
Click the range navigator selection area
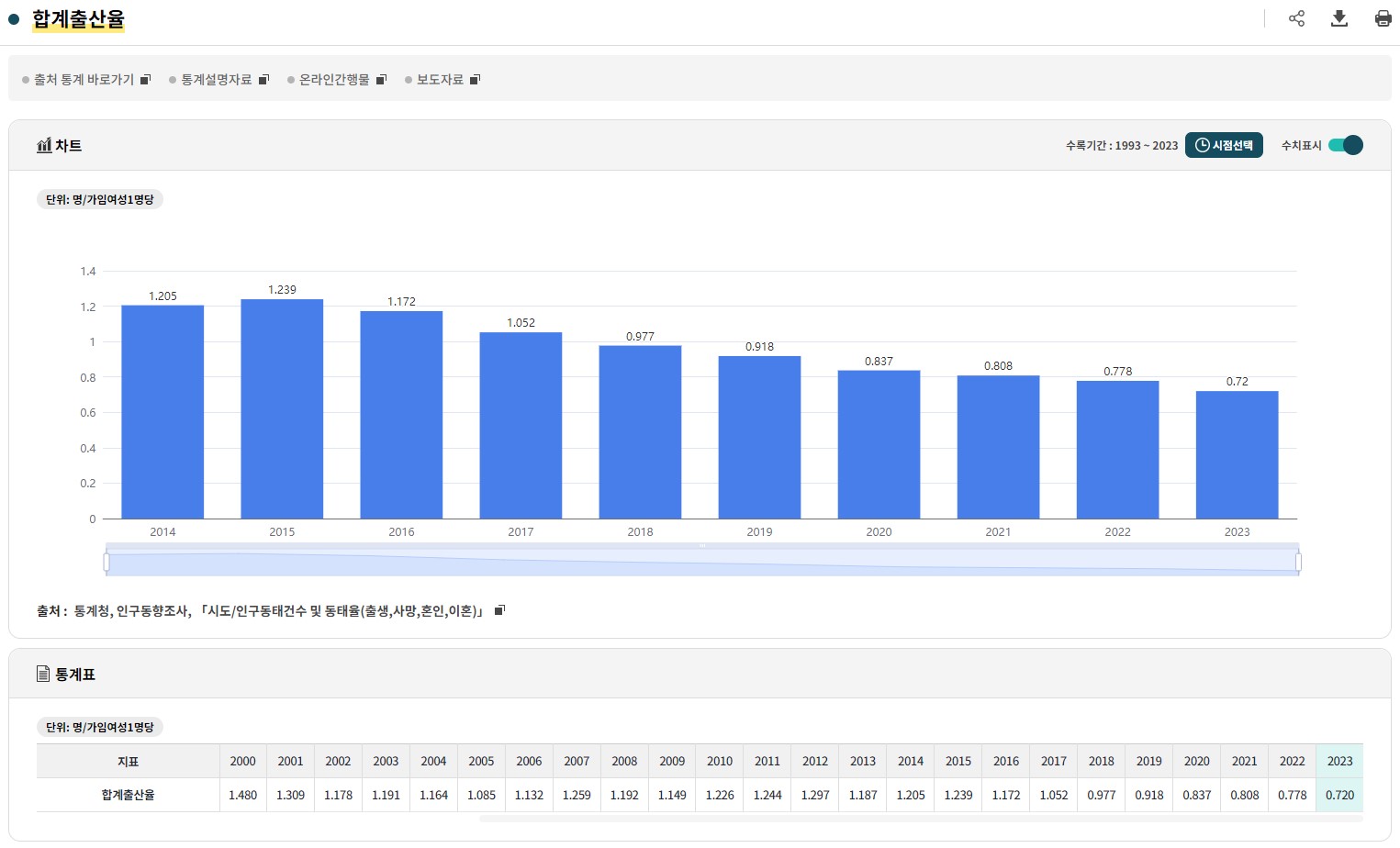click(x=702, y=562)
